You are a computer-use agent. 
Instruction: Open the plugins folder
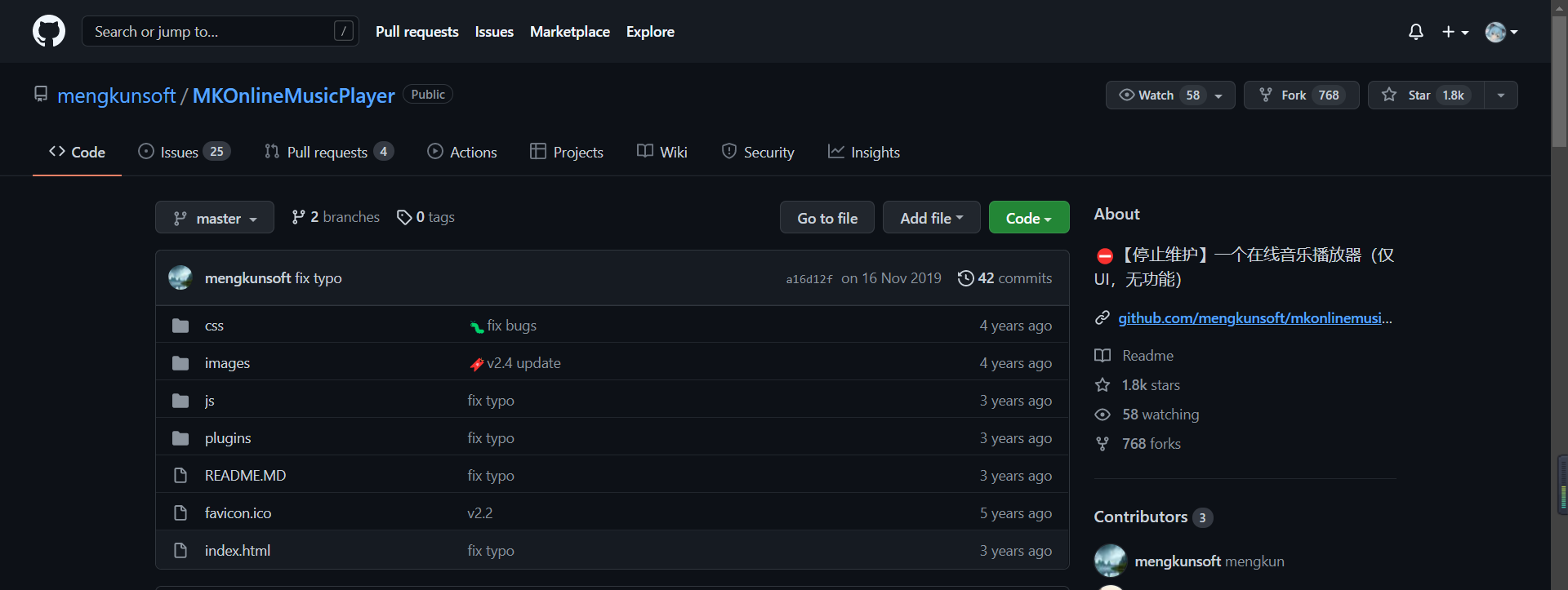pyautogui.click(x=228, y=438)
